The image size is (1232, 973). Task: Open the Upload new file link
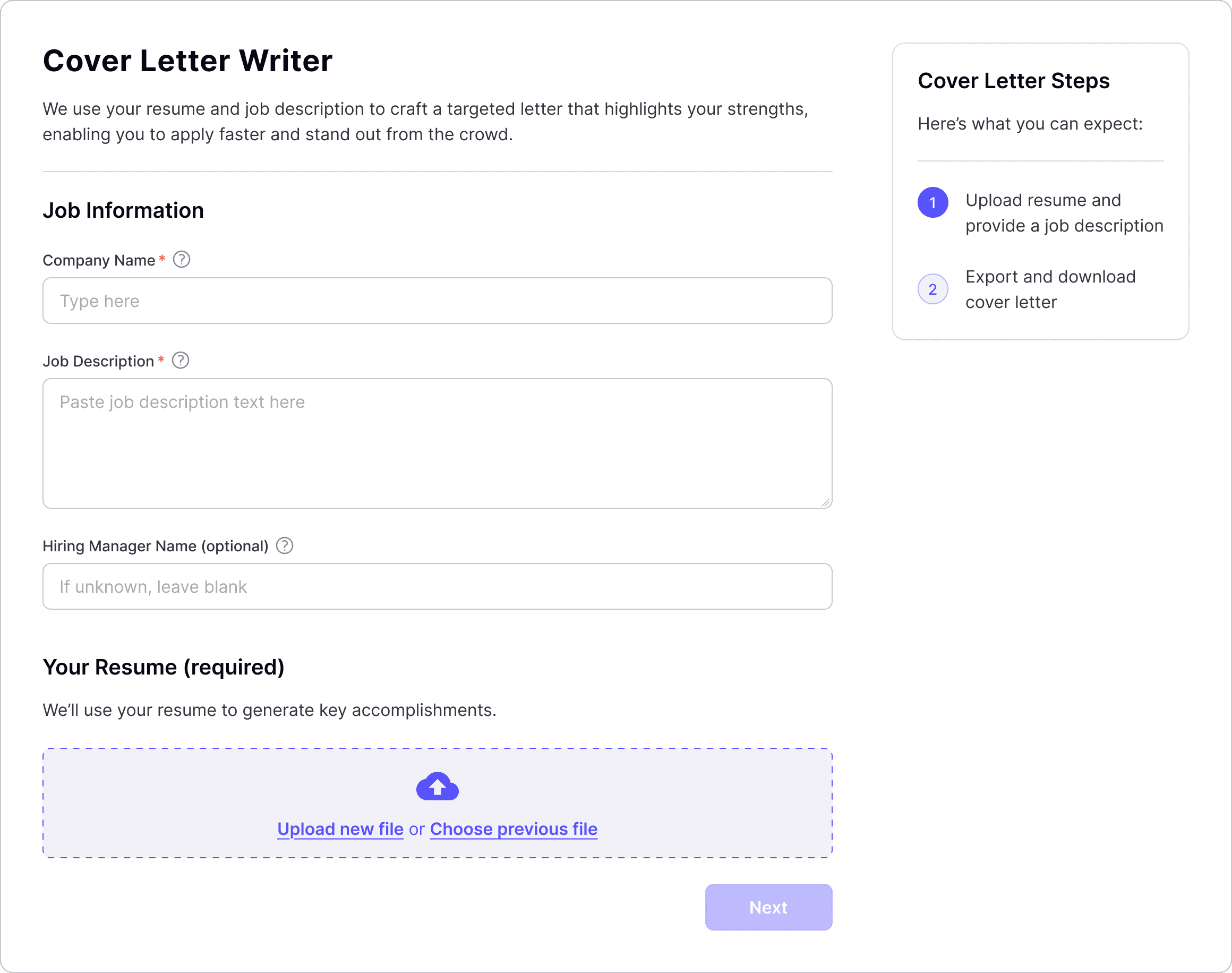[340, 829]
